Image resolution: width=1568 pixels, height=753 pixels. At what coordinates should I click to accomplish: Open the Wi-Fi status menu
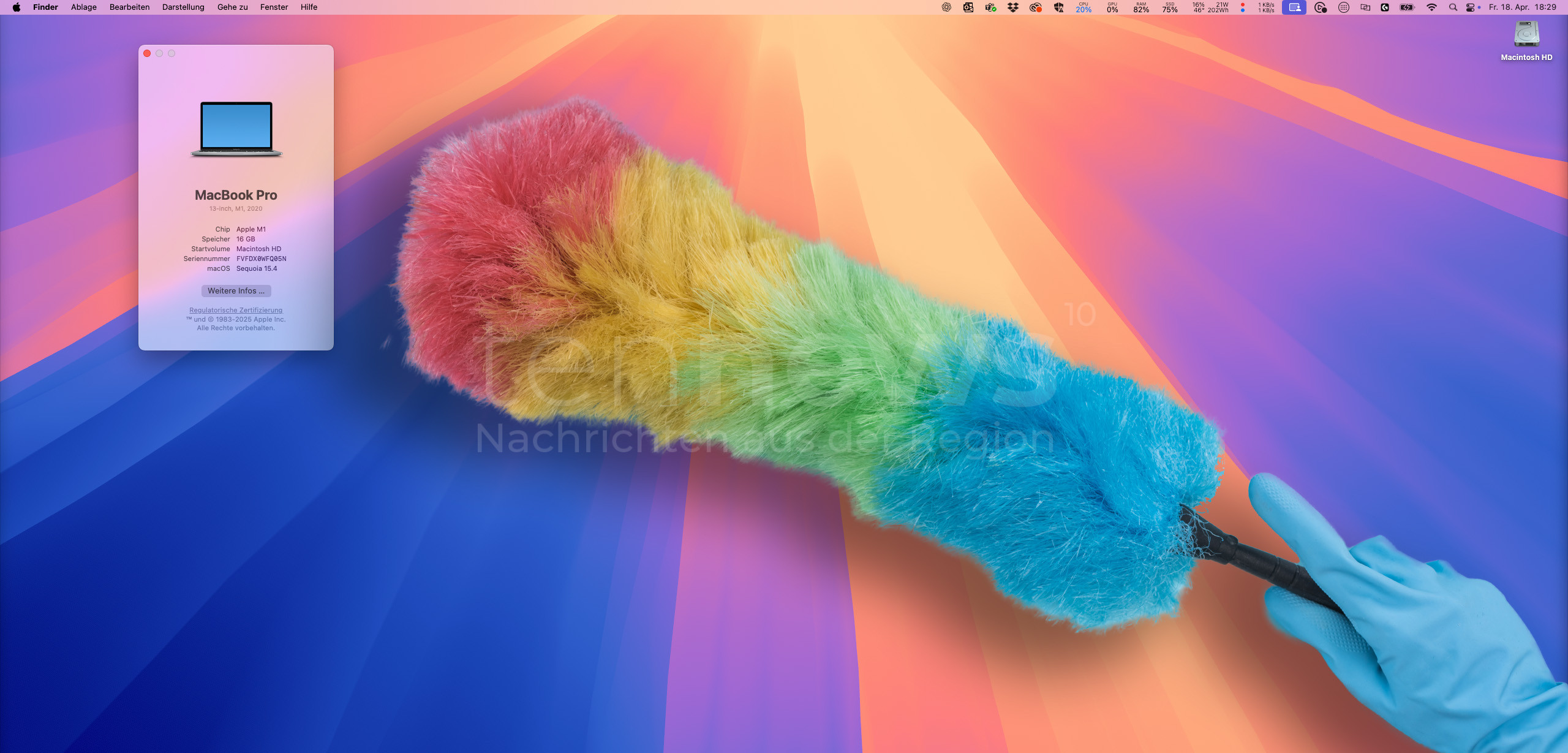tap(1431, 7)
